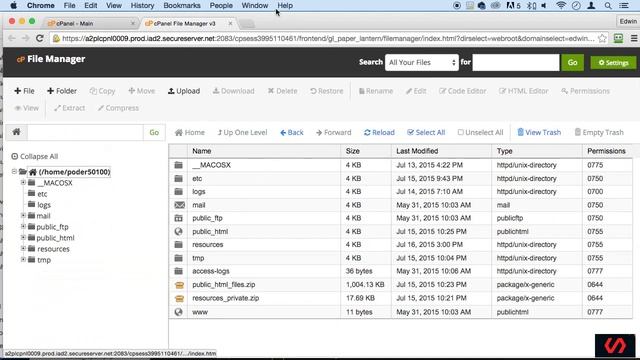
Task: Click Unselect All files
Action: [x=480, y=132]
